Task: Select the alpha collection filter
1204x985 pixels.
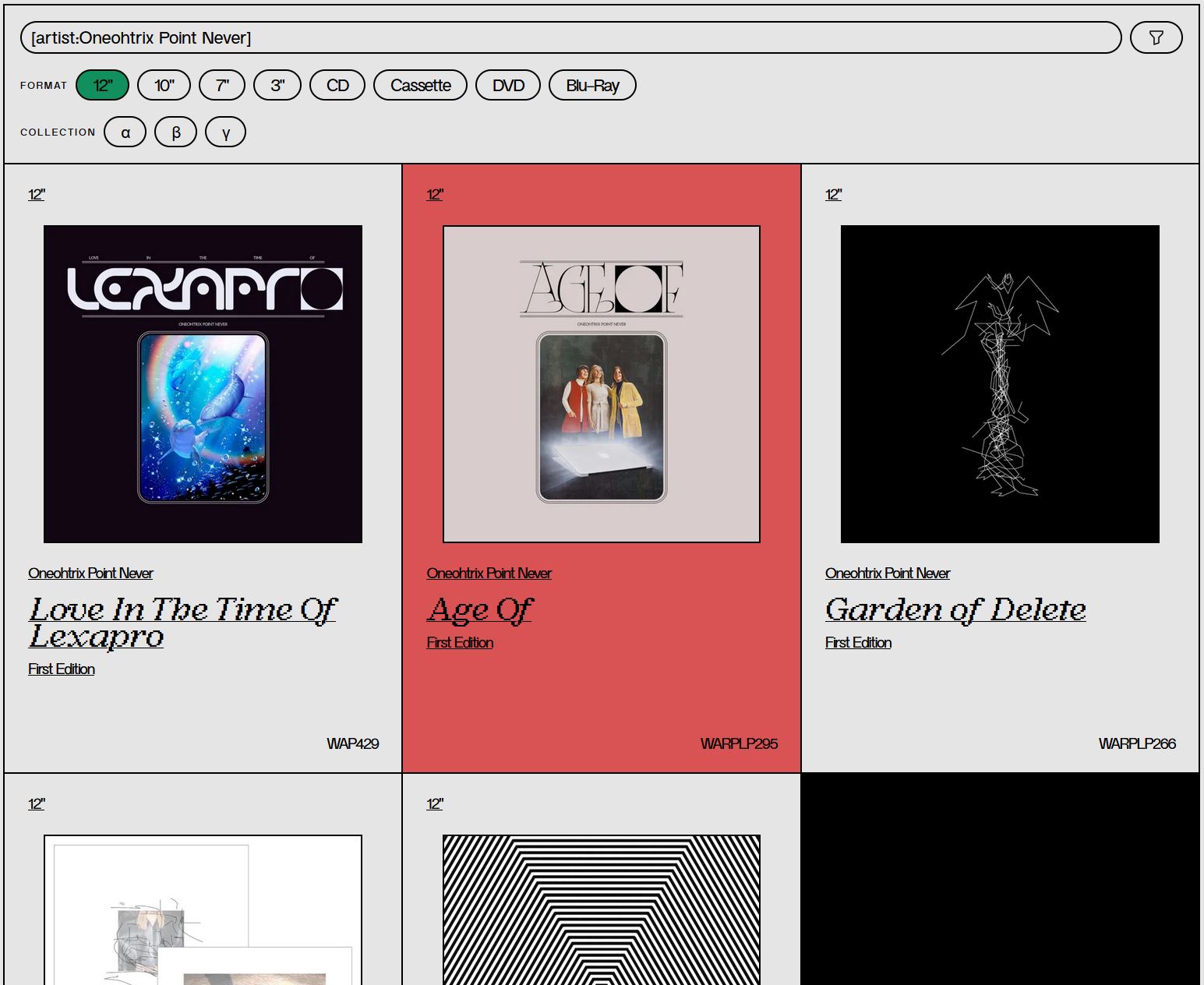Action: click(125, 132)
